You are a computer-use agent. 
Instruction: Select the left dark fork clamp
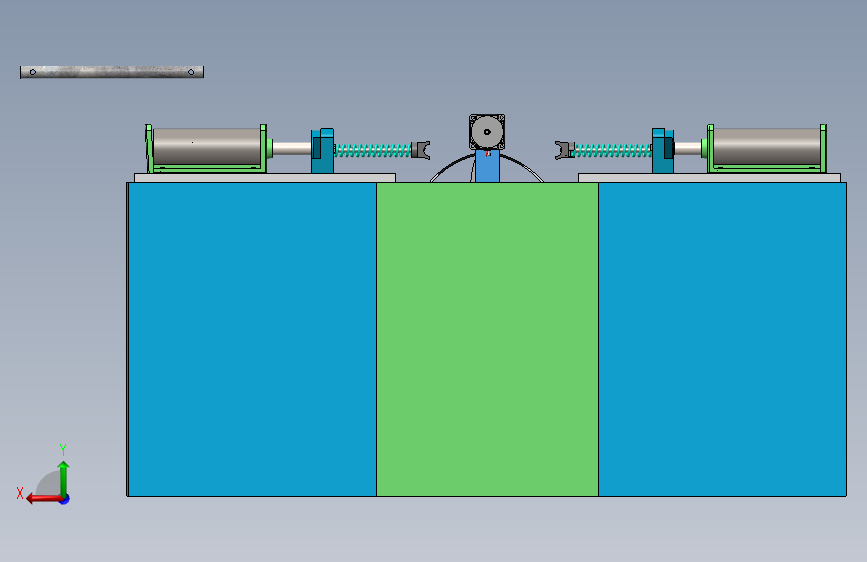pyautogui.click(x=421, y=150)
